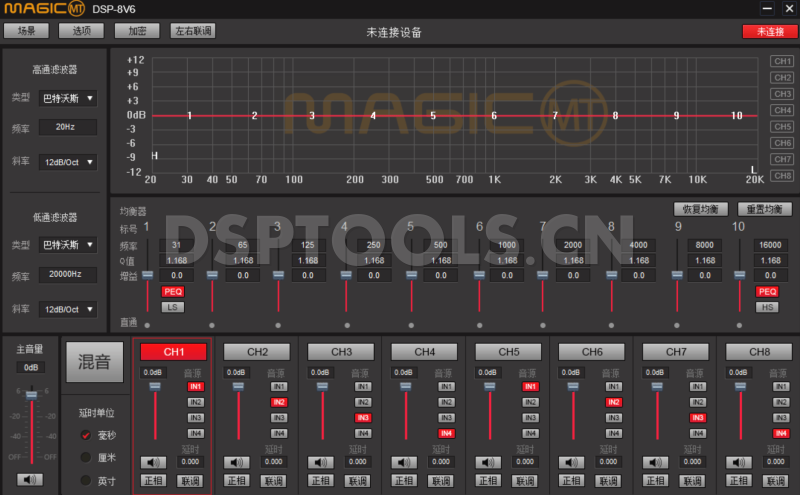Mute CH7 with its speaker icon
The width and height of the screenshot is (800, 495).
point(655,462)
